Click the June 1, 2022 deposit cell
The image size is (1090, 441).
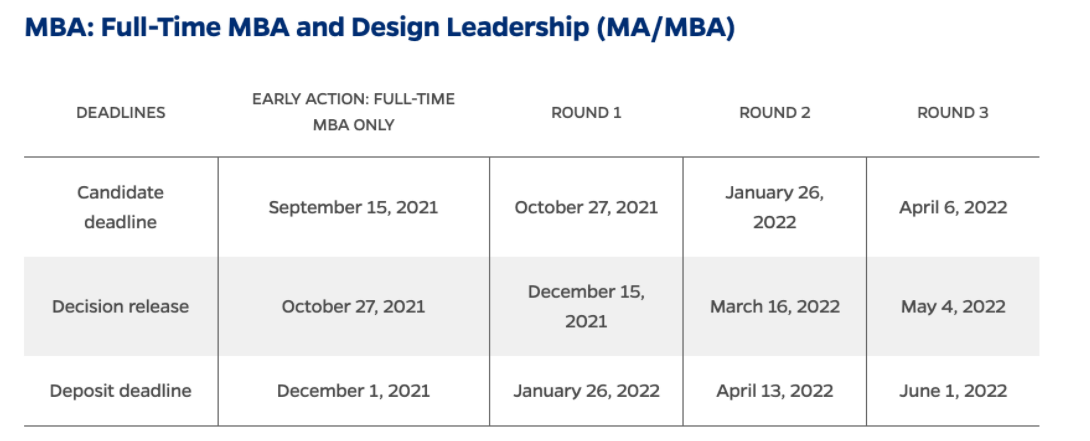click(953, 390)
